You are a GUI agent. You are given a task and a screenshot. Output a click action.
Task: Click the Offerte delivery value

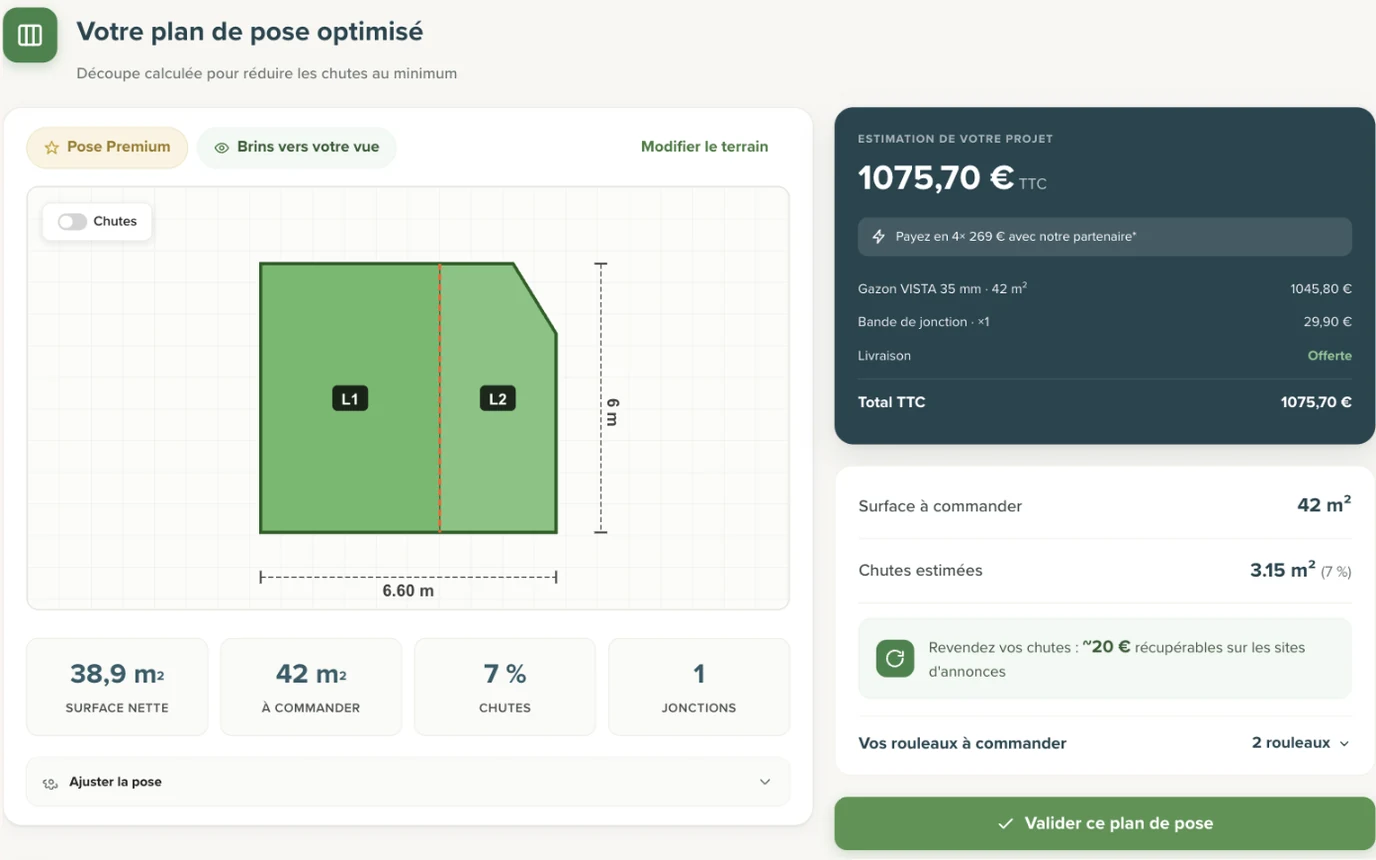tap(1330, 355)
